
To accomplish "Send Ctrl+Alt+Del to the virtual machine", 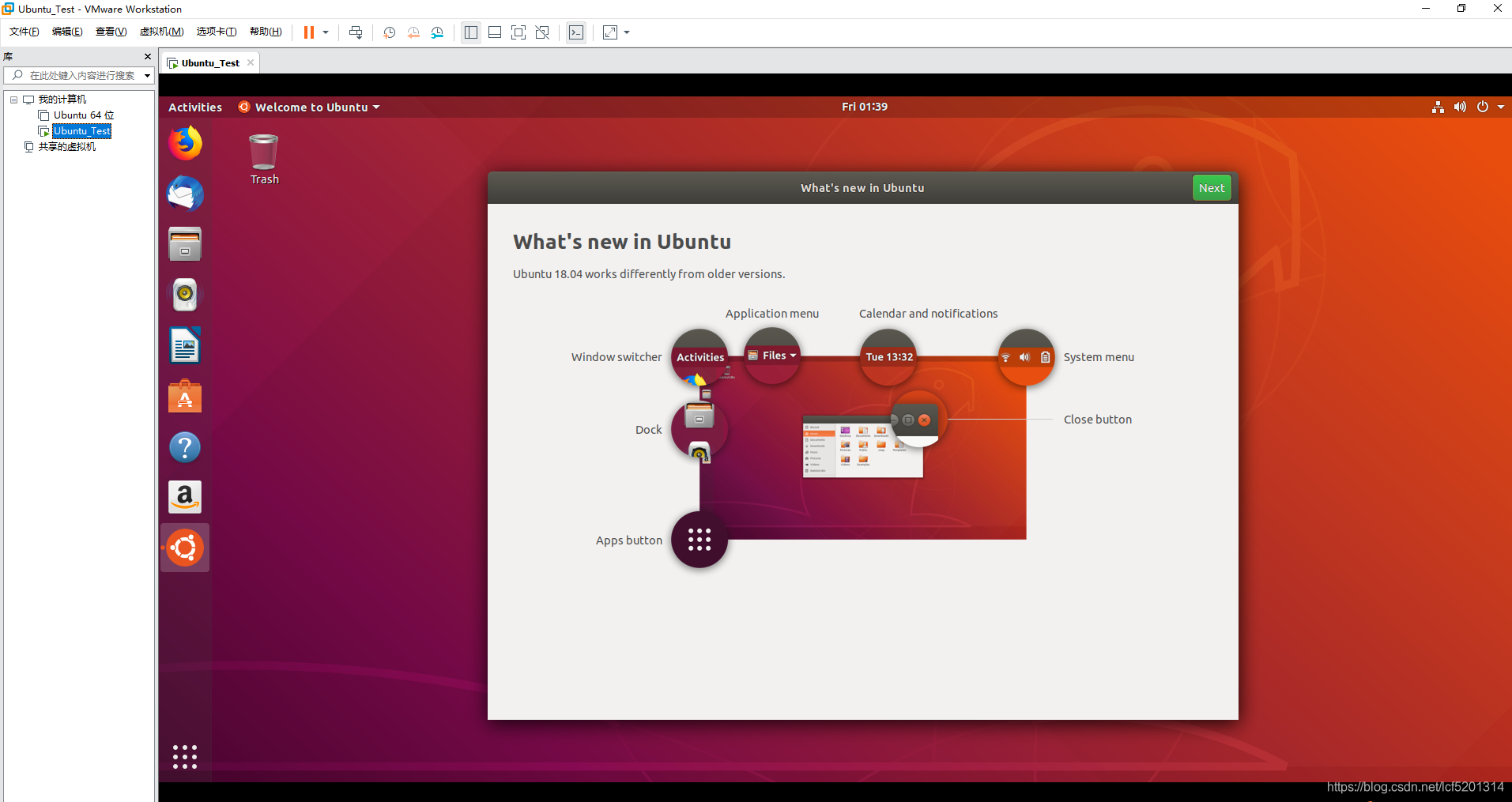I will pos(356,32).
